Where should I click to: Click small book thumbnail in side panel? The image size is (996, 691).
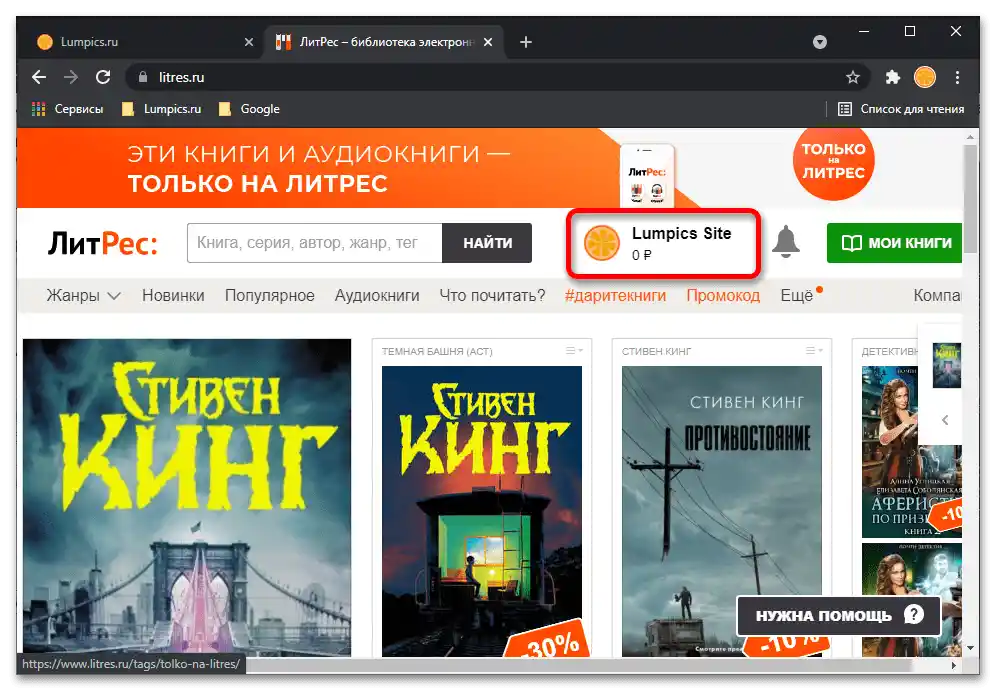946,365
